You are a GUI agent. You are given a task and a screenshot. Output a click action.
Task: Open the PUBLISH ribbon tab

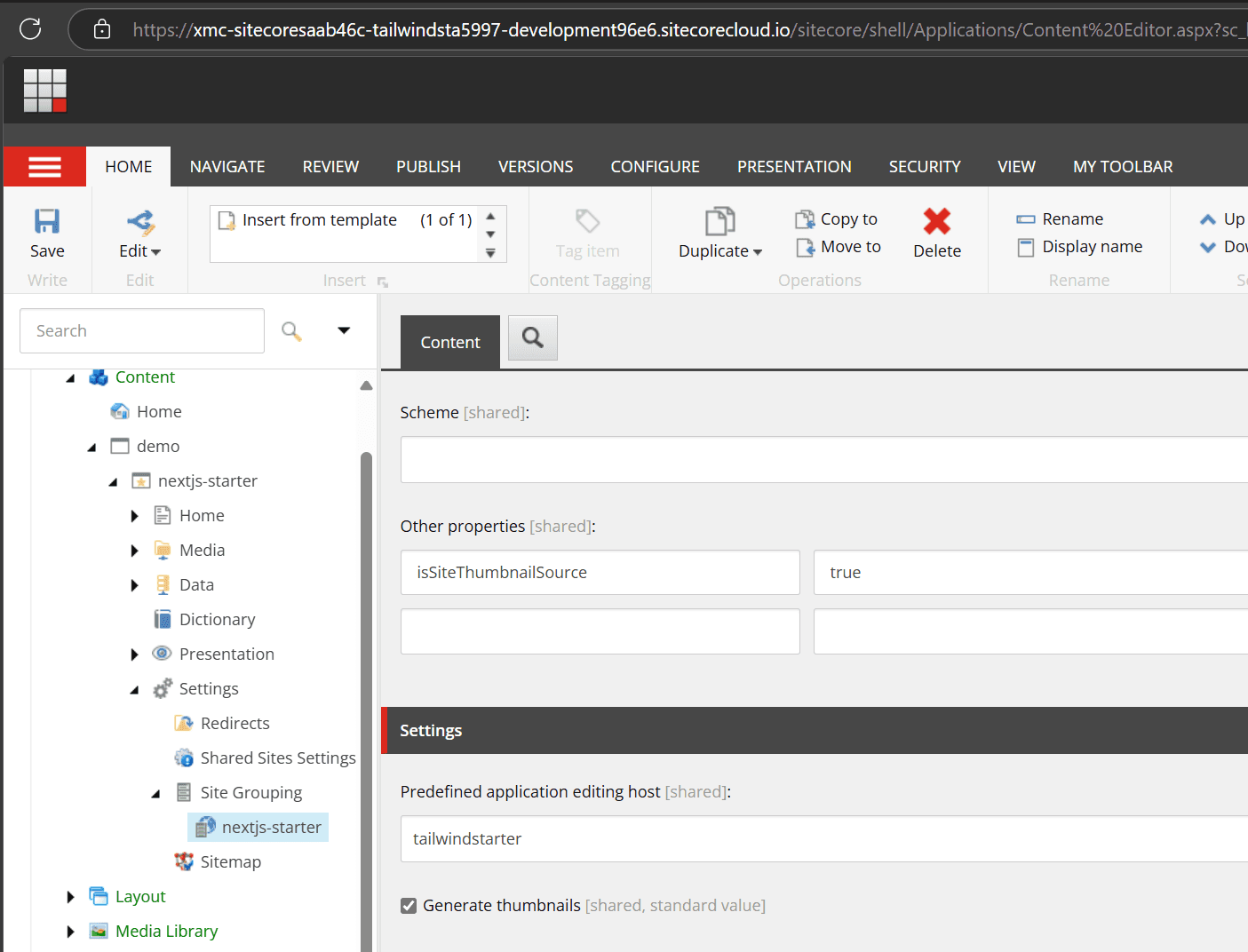point(428,167)
